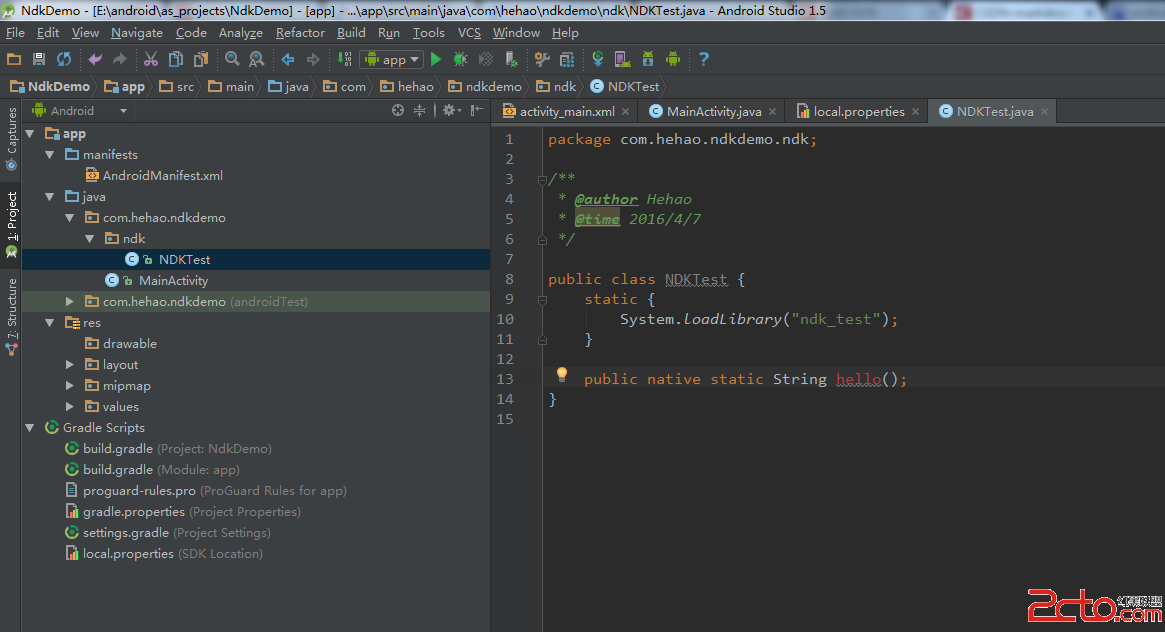Viewport: 1165px width, 632px height.
Task: Click the Find magnifier icon
Action: [232, 60]
